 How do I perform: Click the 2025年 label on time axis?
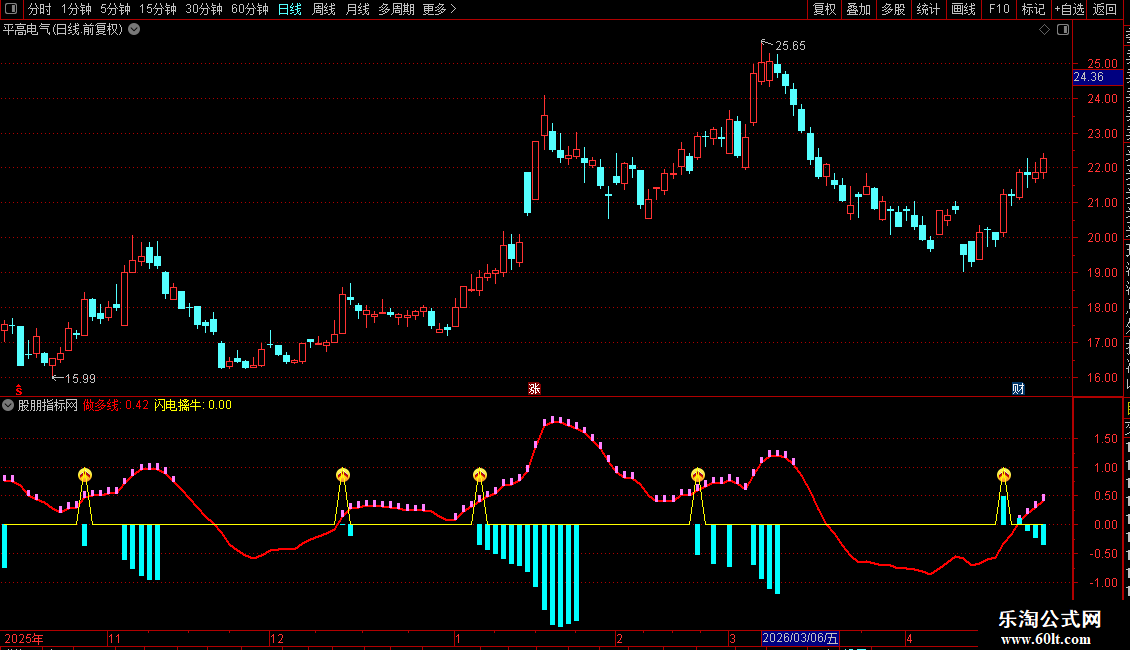pos(24,638)
